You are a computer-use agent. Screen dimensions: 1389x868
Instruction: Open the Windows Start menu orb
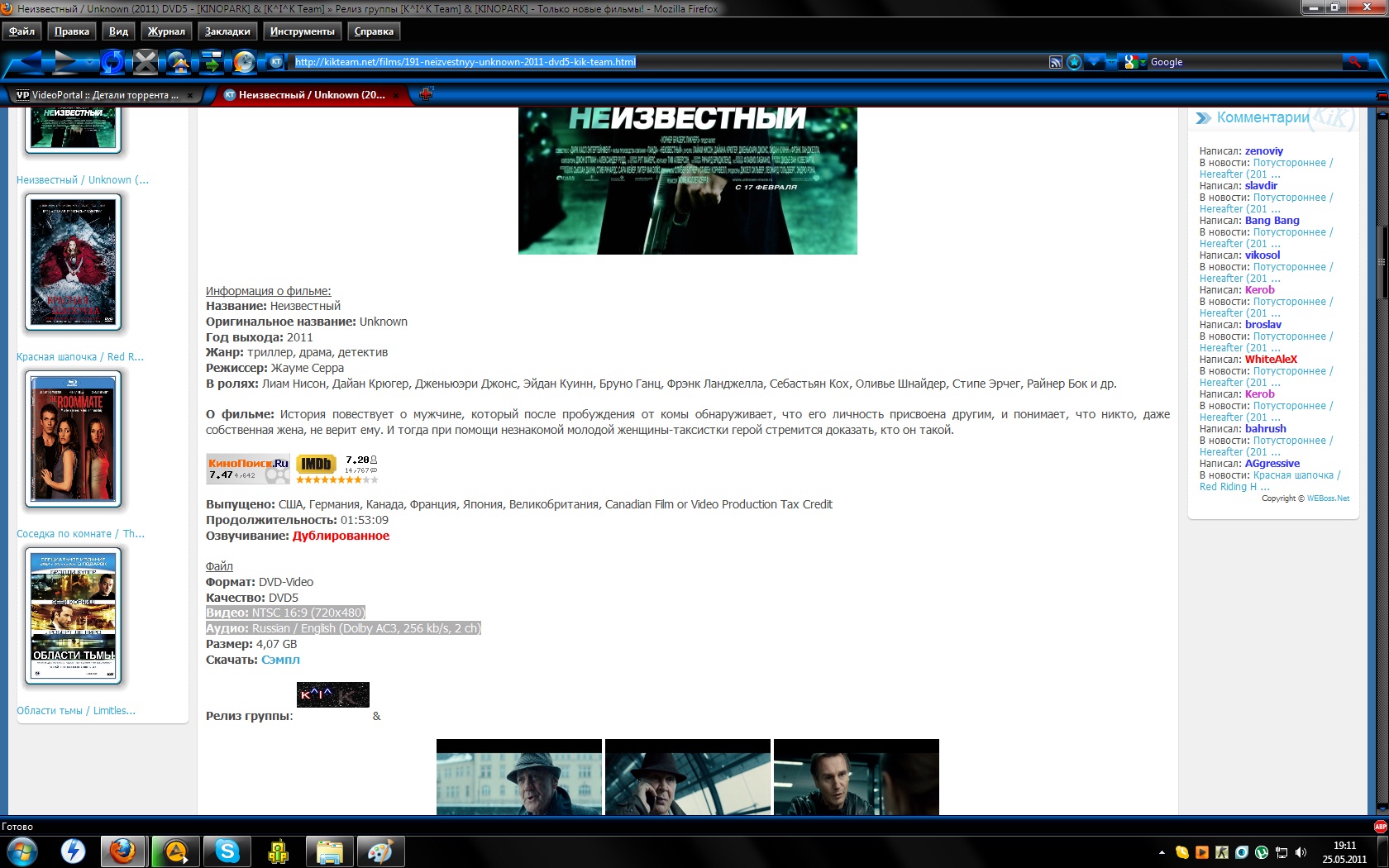point(21,851)
